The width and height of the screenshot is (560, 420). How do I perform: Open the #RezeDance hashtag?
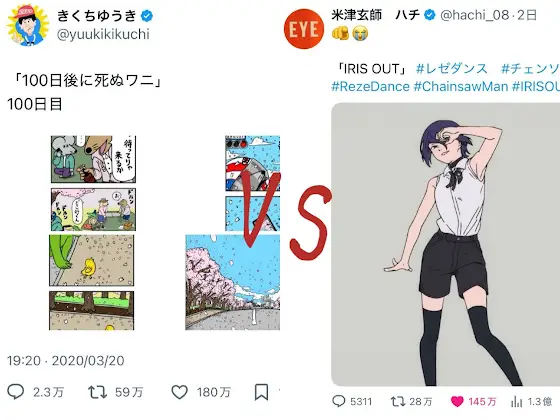pos(370,86)
